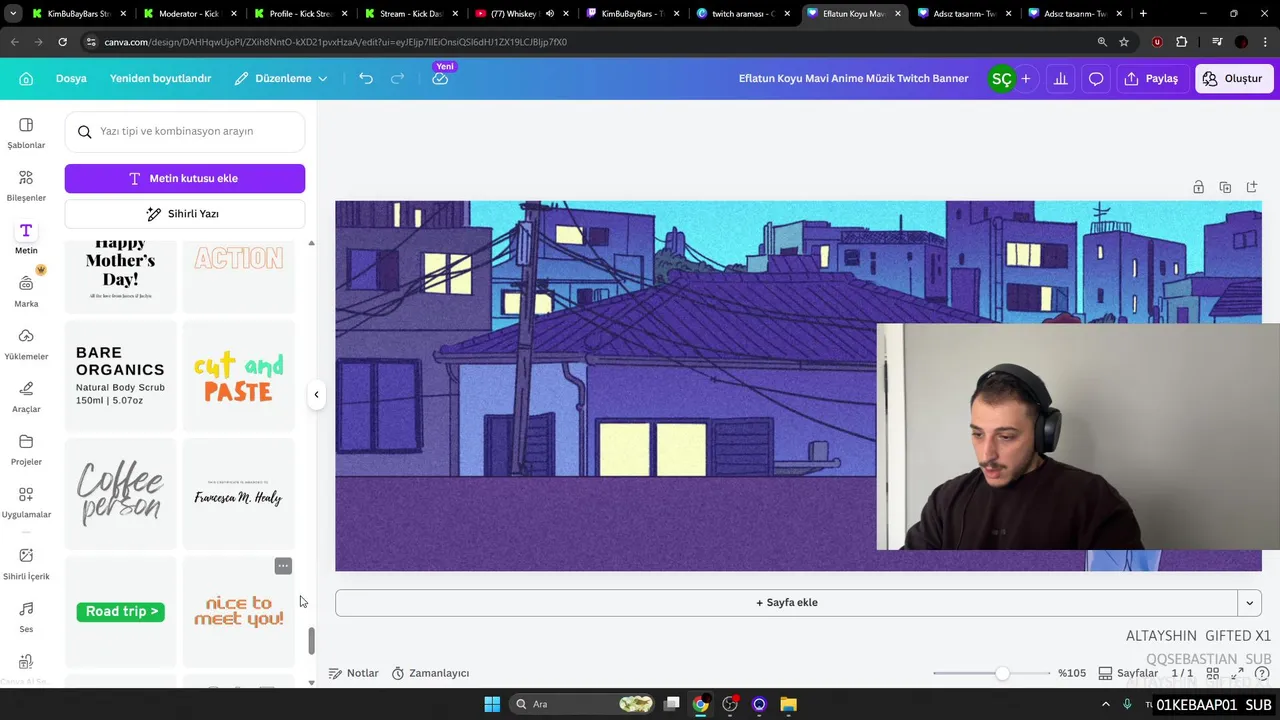Select the Metin sidebar tab
This screenshot has height=720, width=1280.
(x=26, y=238)
